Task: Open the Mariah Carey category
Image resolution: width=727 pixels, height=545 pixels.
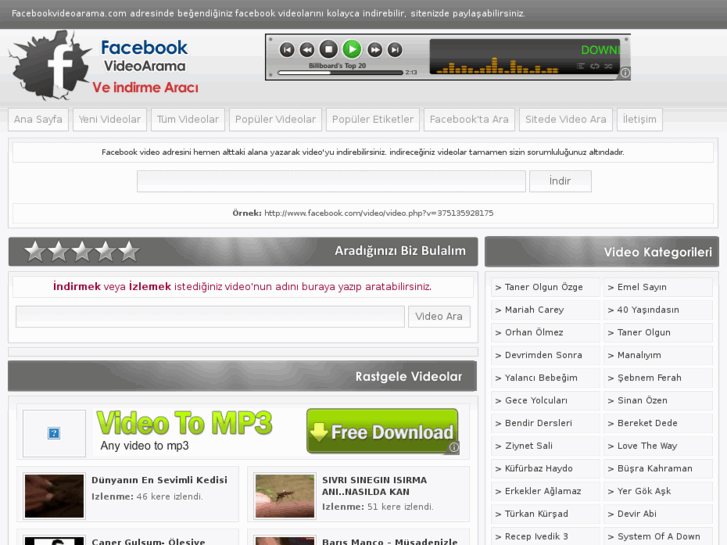Action: pyautogui.click(x=546, y=310)
